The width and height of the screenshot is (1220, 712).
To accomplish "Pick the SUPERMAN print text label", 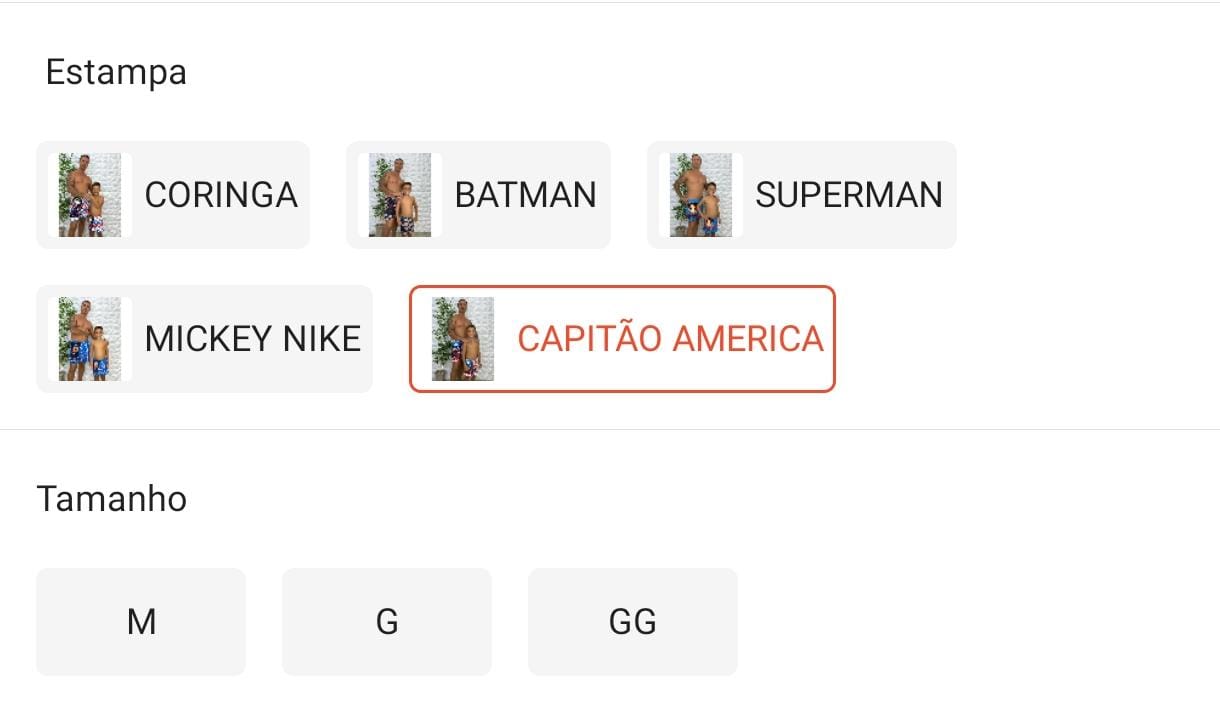I will (848, 195).
